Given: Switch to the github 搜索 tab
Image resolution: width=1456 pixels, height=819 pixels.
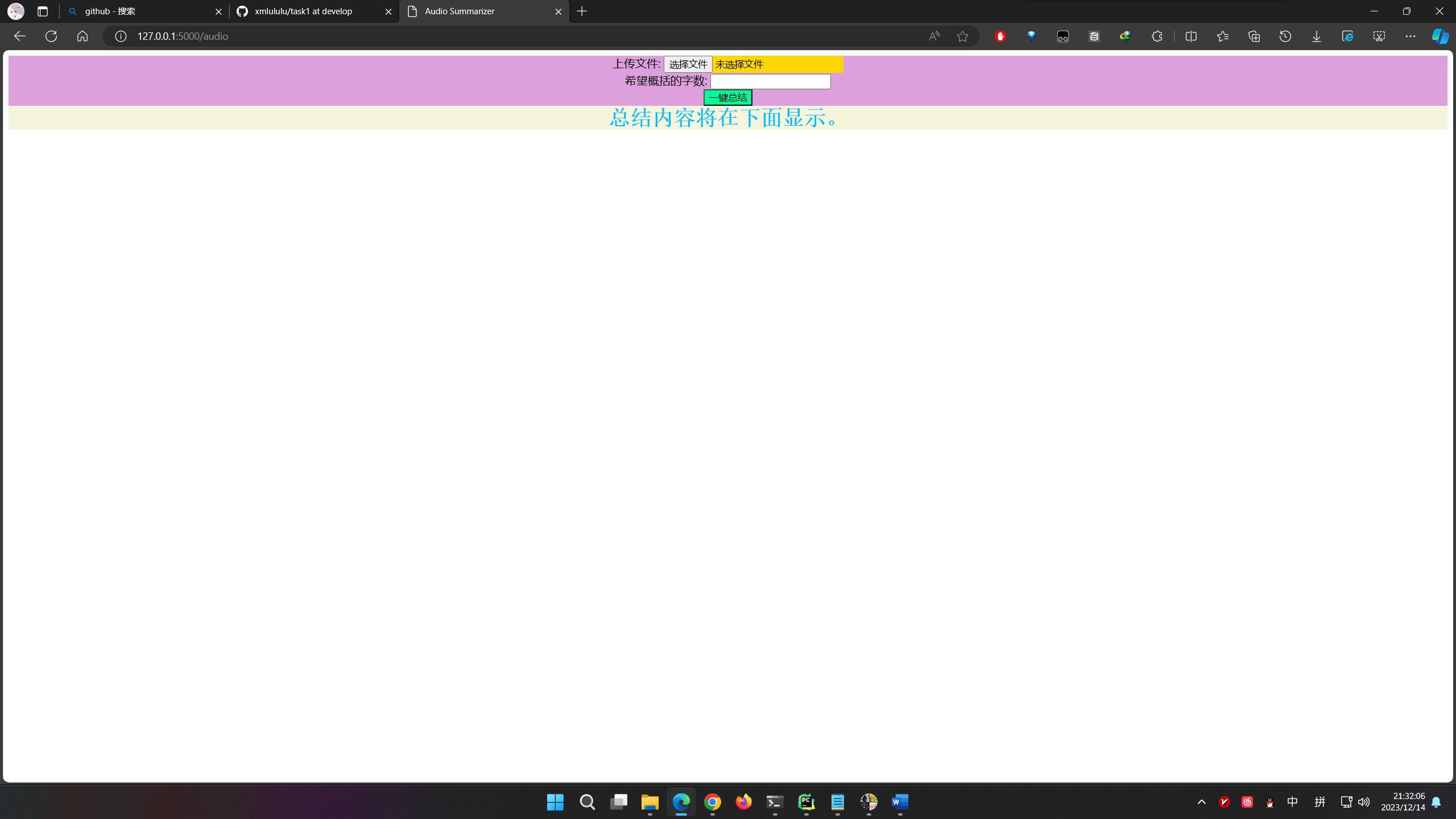Looking at the screenshot, I should click(x=142, y=11).
